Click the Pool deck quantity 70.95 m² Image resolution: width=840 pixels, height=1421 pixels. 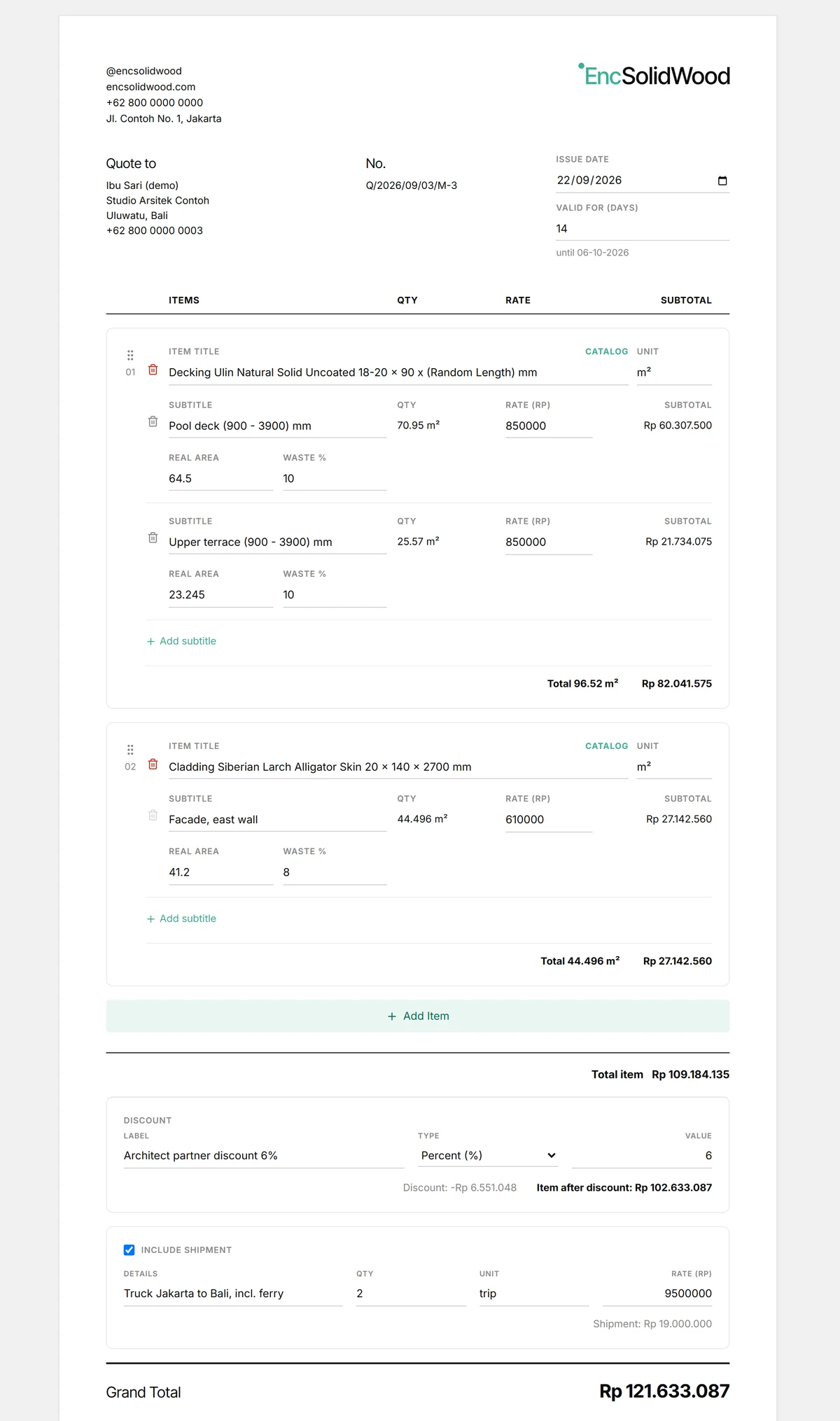418,426
